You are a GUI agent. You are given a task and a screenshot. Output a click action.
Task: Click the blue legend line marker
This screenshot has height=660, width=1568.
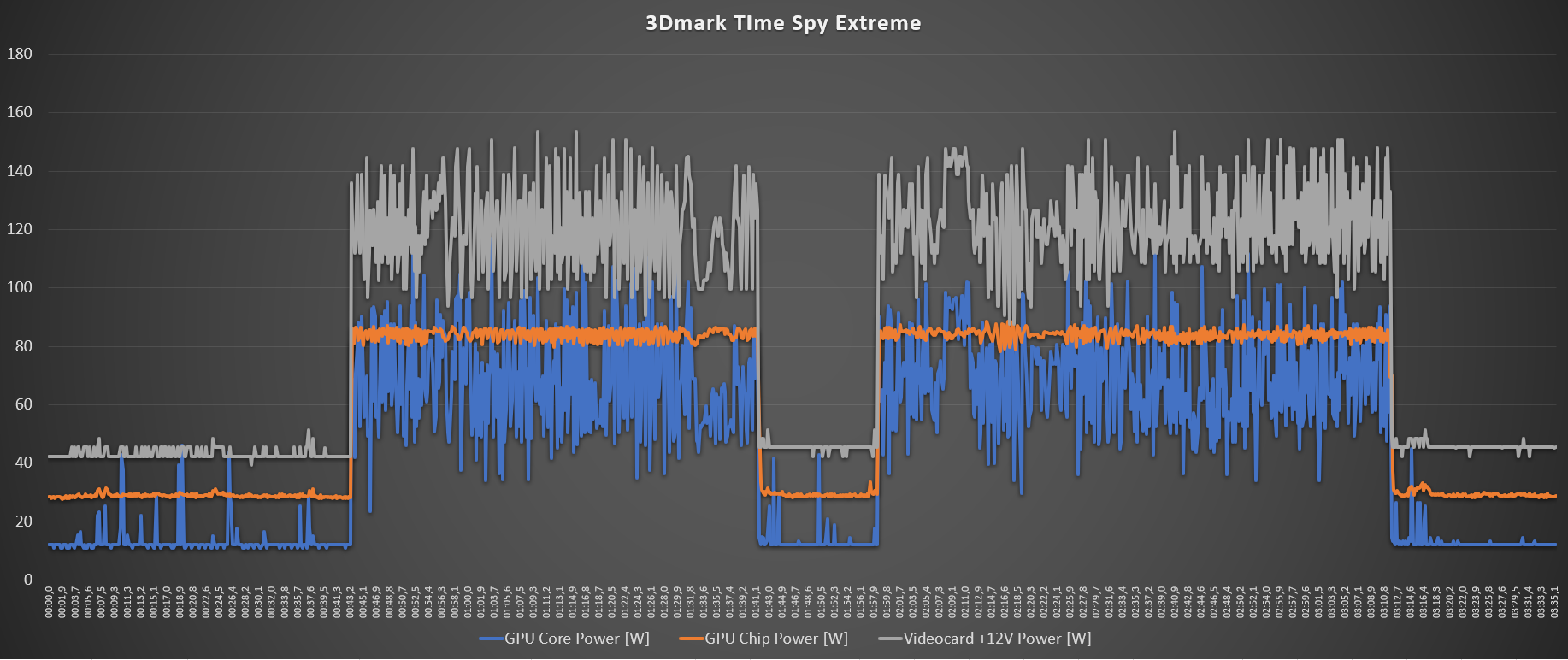492,639
